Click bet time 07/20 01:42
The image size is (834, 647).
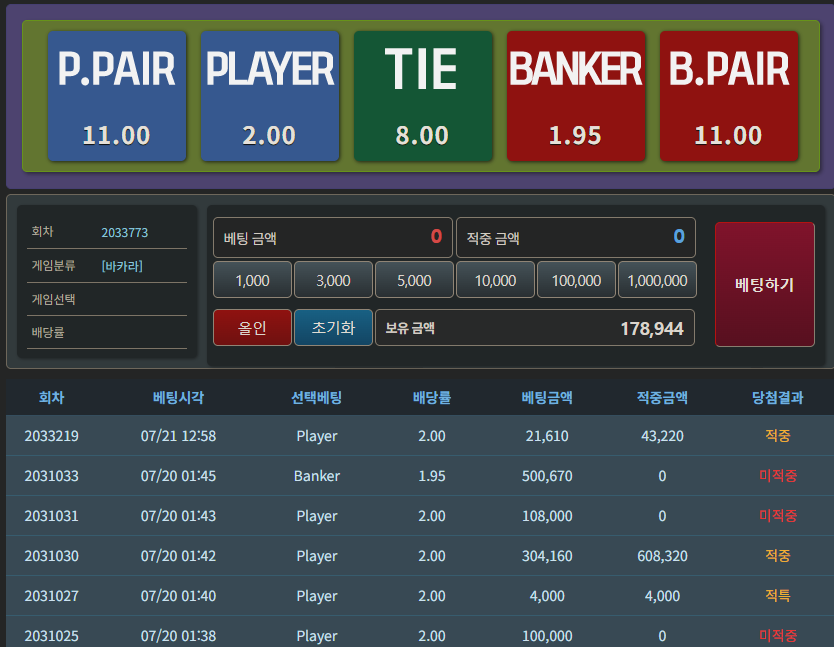pyautogui.click(x=178, y=556)
